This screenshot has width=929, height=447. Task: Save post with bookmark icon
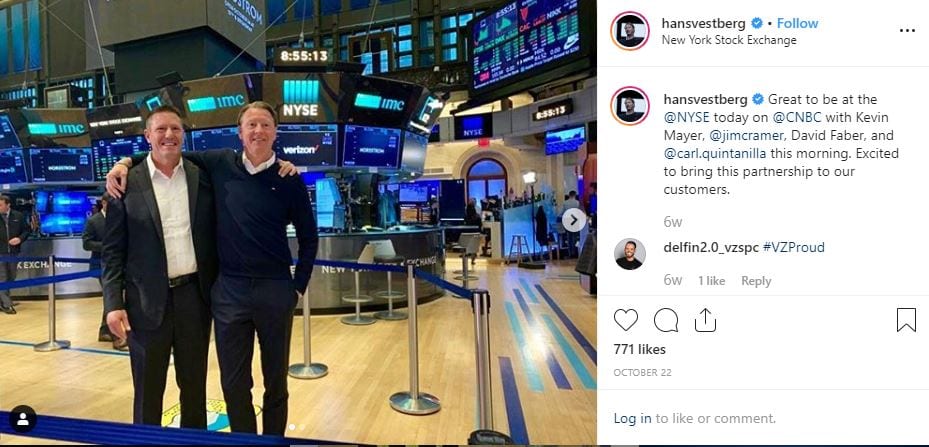906,320
